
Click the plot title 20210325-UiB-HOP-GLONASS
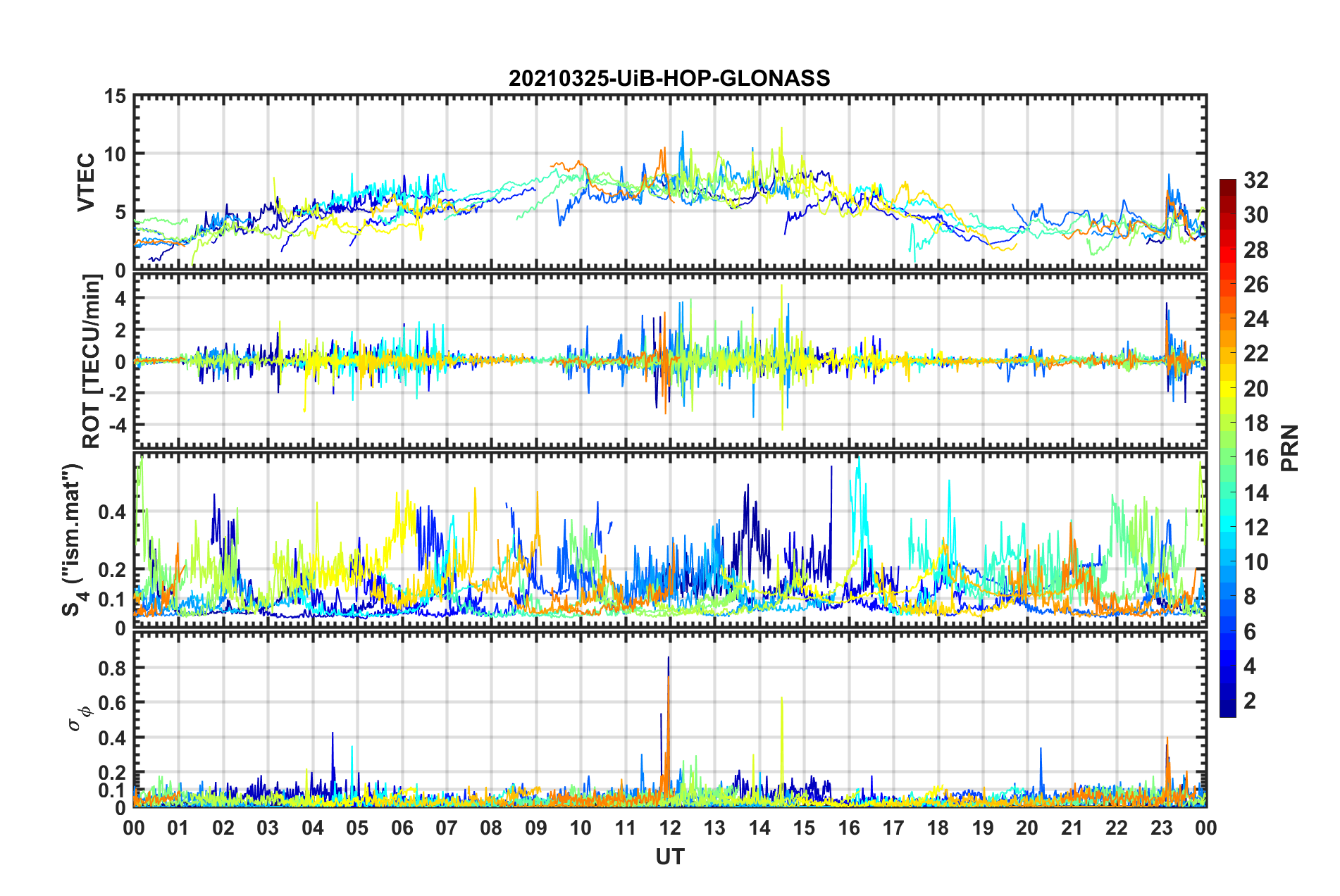[x=669, y=78]
